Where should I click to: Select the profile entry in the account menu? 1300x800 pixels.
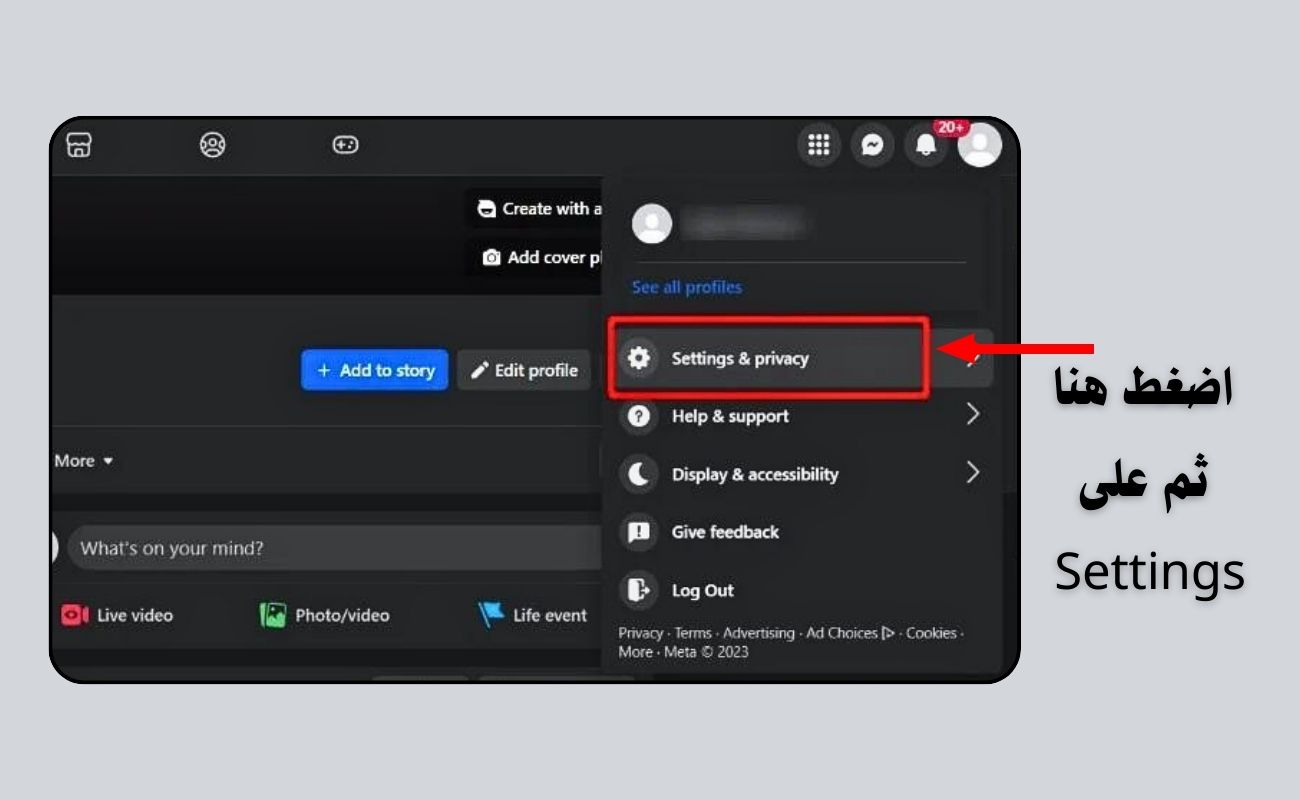799,224
